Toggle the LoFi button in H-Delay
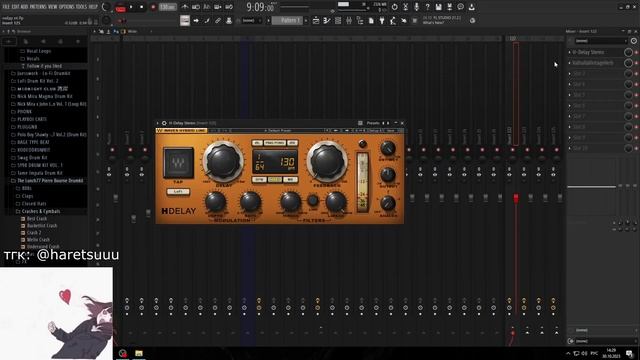 point(178,191)
